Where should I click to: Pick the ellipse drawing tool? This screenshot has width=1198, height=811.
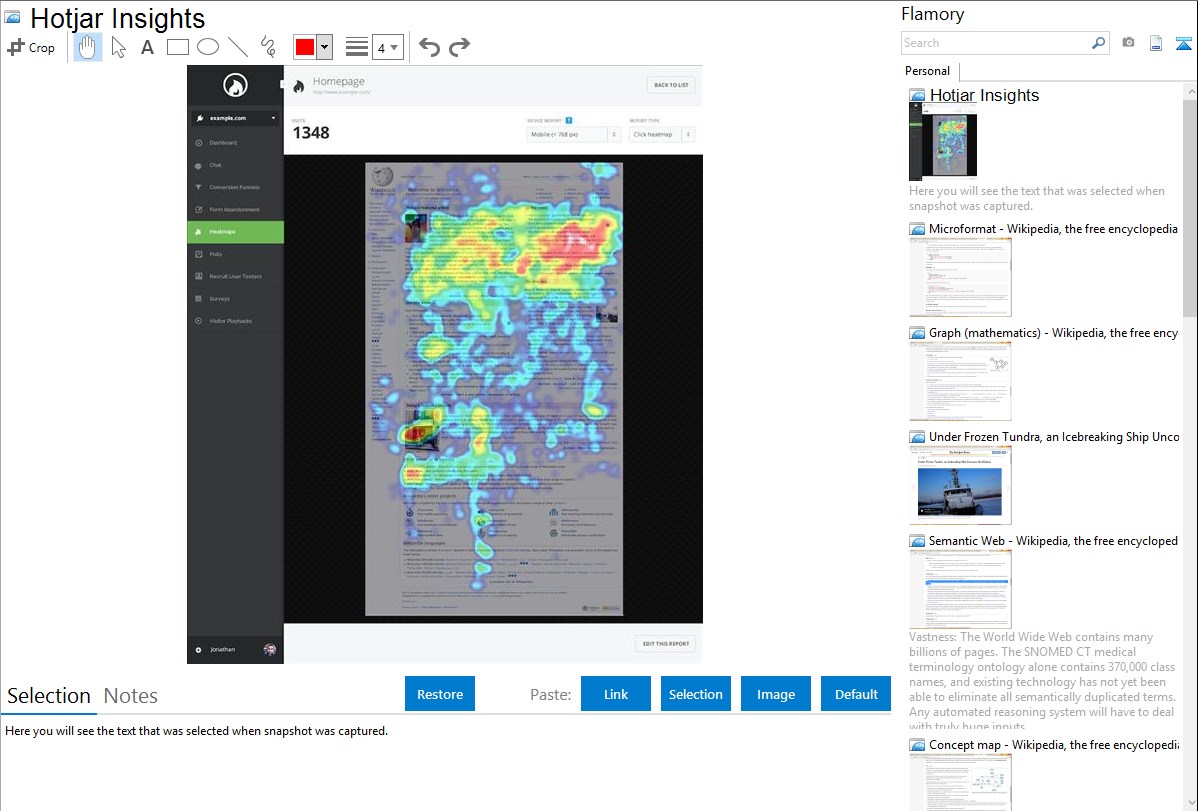pyautogui.click(x=207, y=47)
